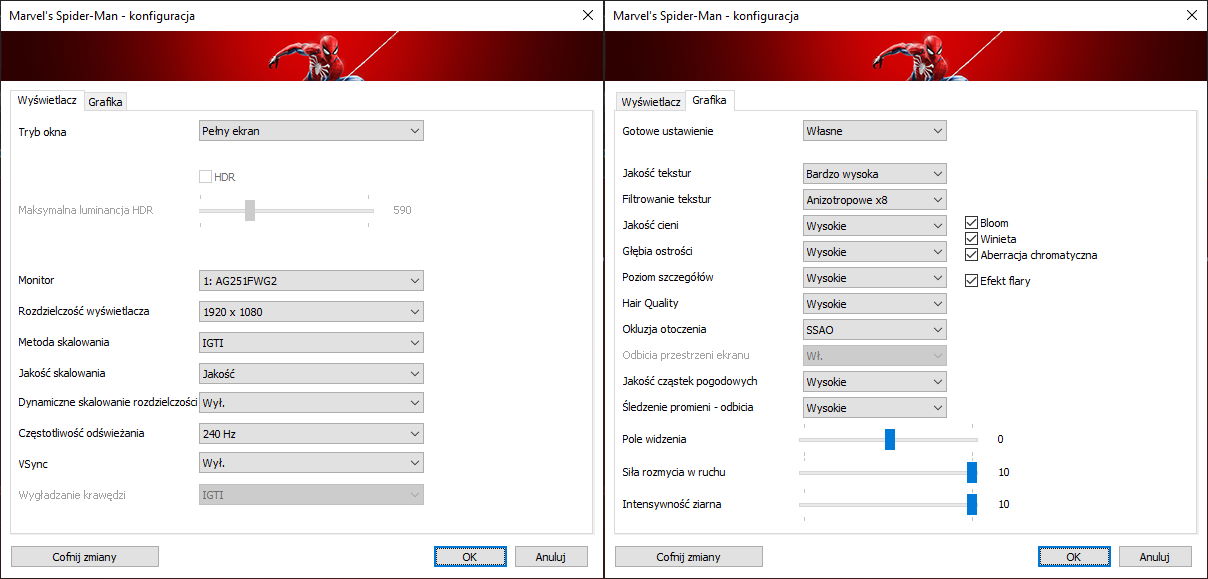Expand the VSync dropdown

coord(311,464)
